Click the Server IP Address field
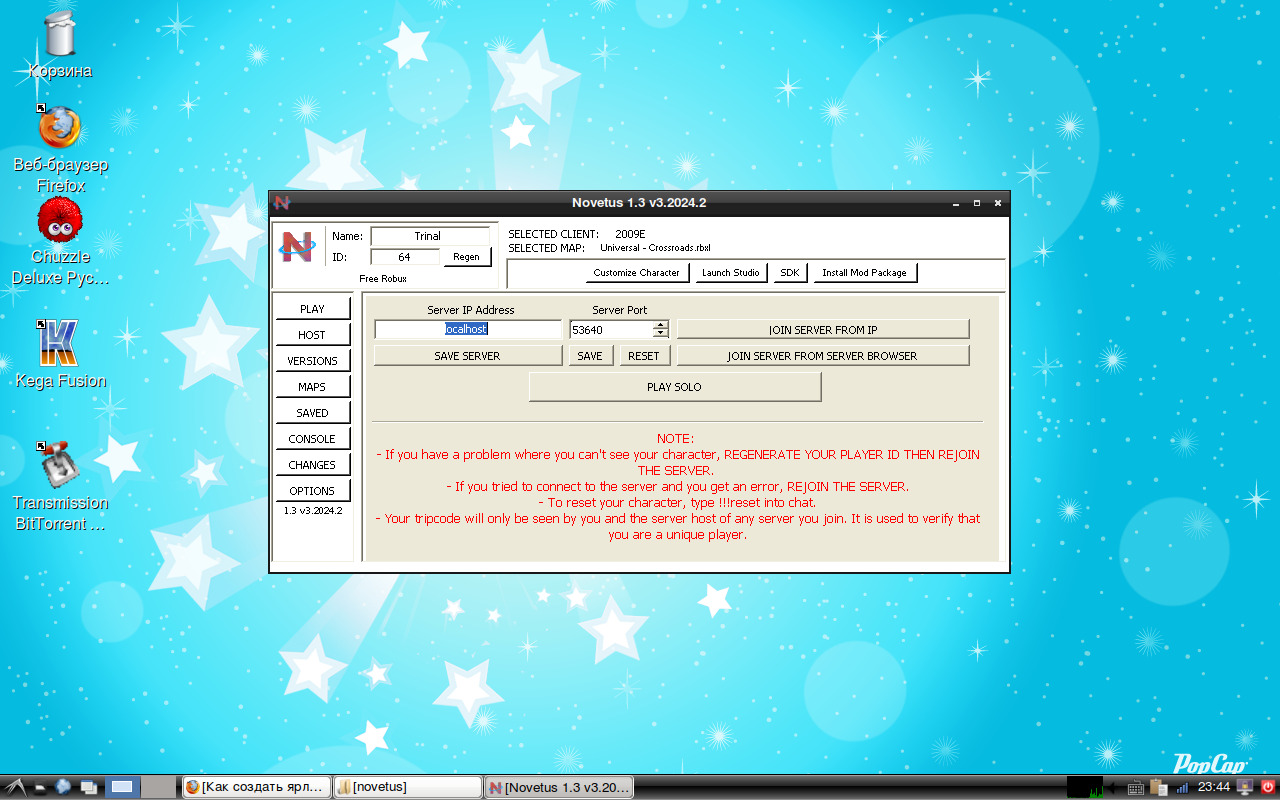This screenshot has height=800, width=1280. [468, 329]
